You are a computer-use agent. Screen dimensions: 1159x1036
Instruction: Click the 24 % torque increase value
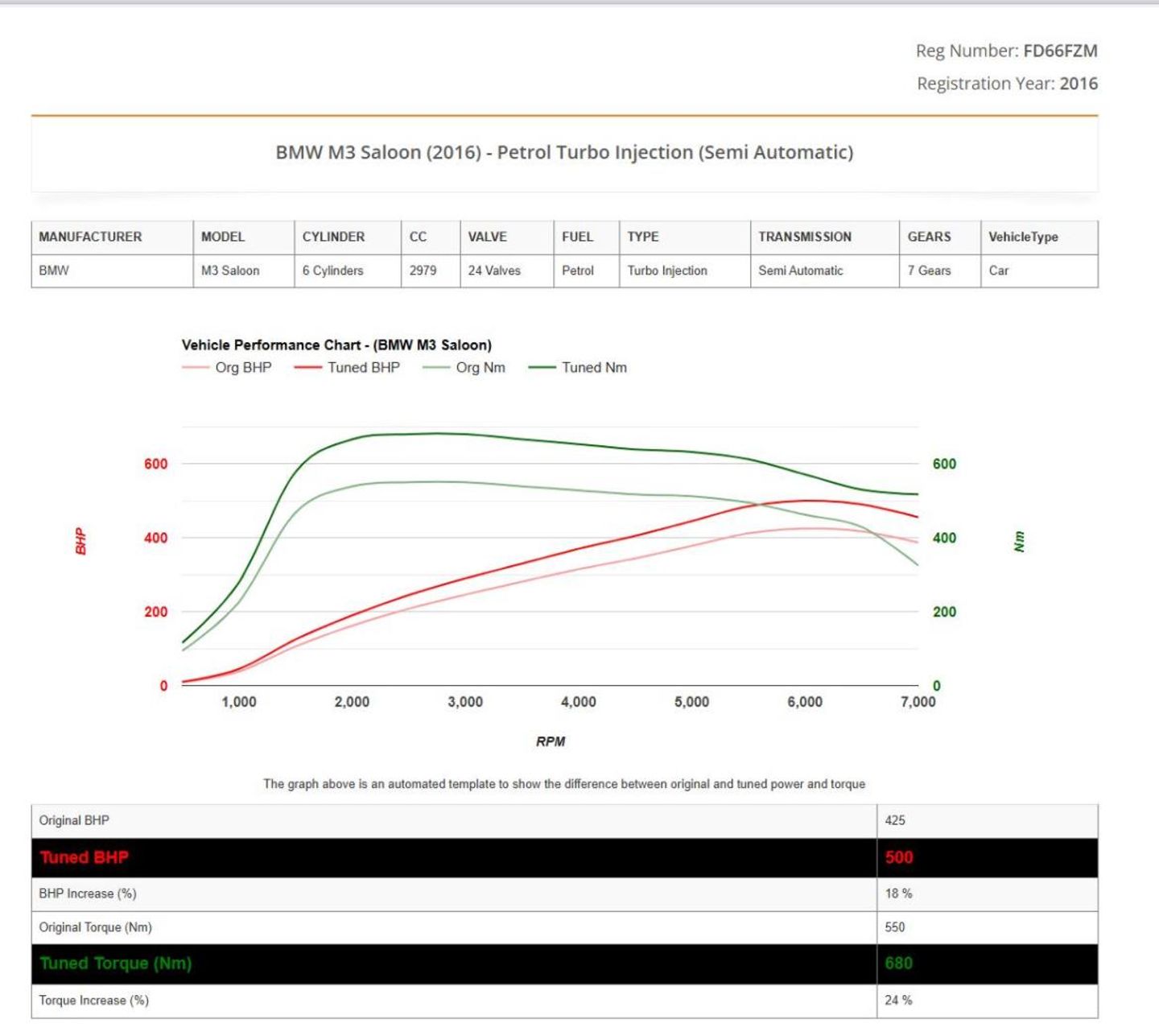coord(898,1001)
